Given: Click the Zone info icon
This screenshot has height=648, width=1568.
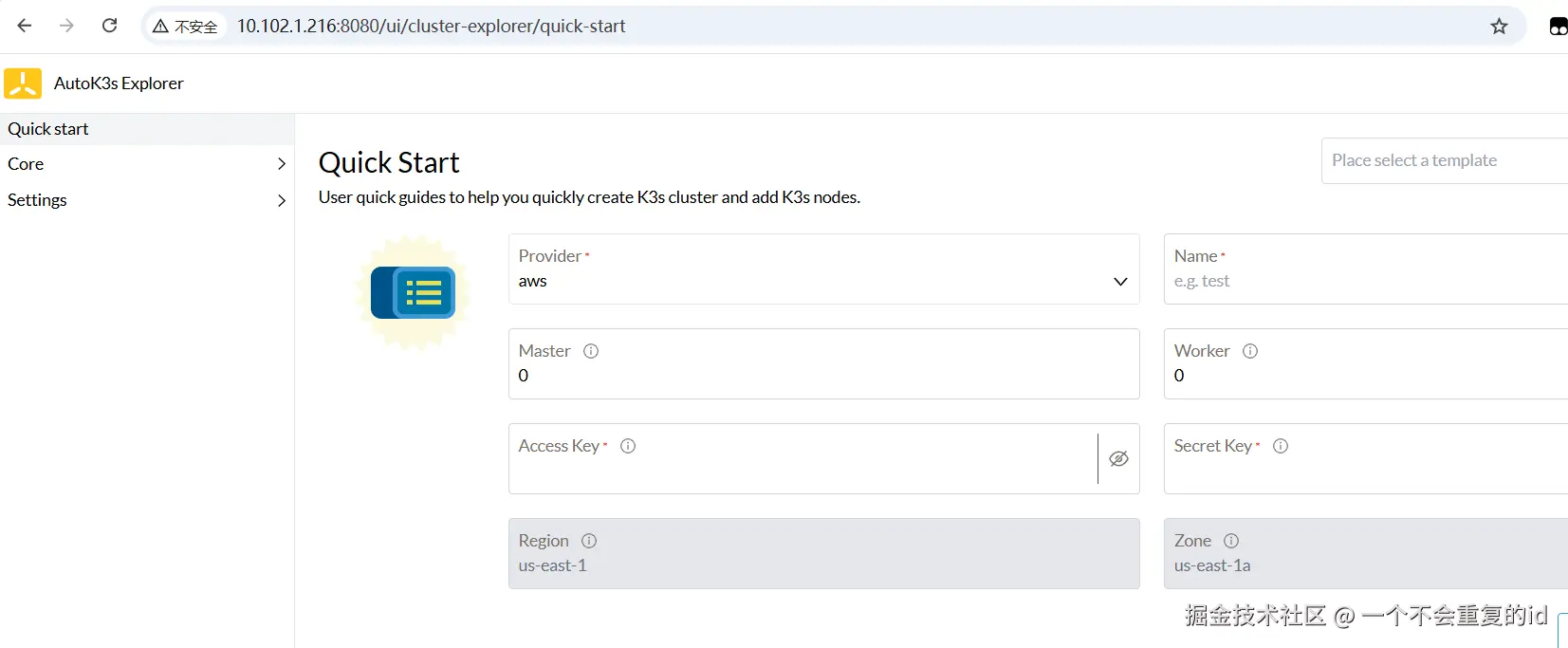Looking at the screenshot, I should click(x=1231, y=541).
